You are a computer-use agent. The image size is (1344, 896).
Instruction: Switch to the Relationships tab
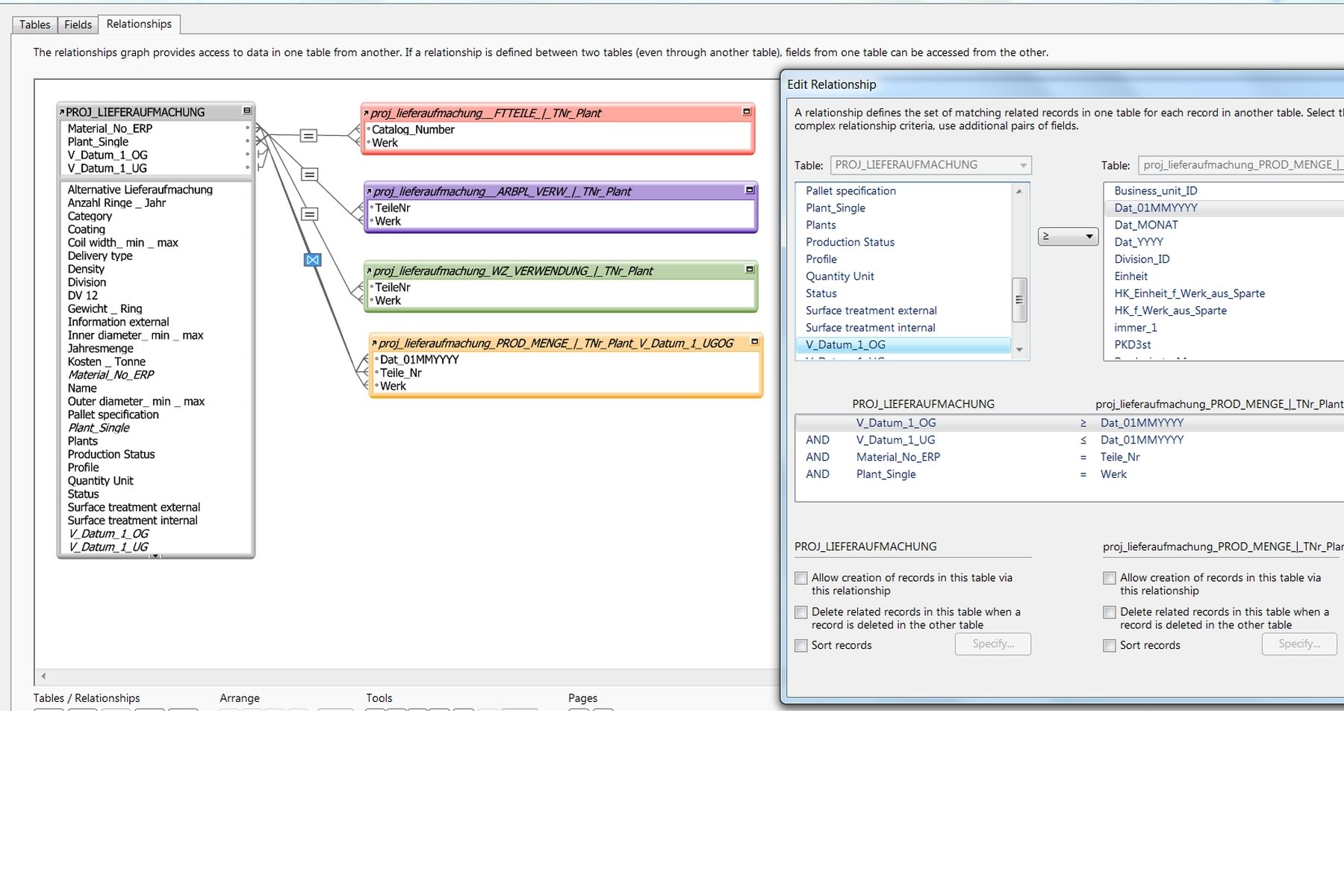point(139,24)
